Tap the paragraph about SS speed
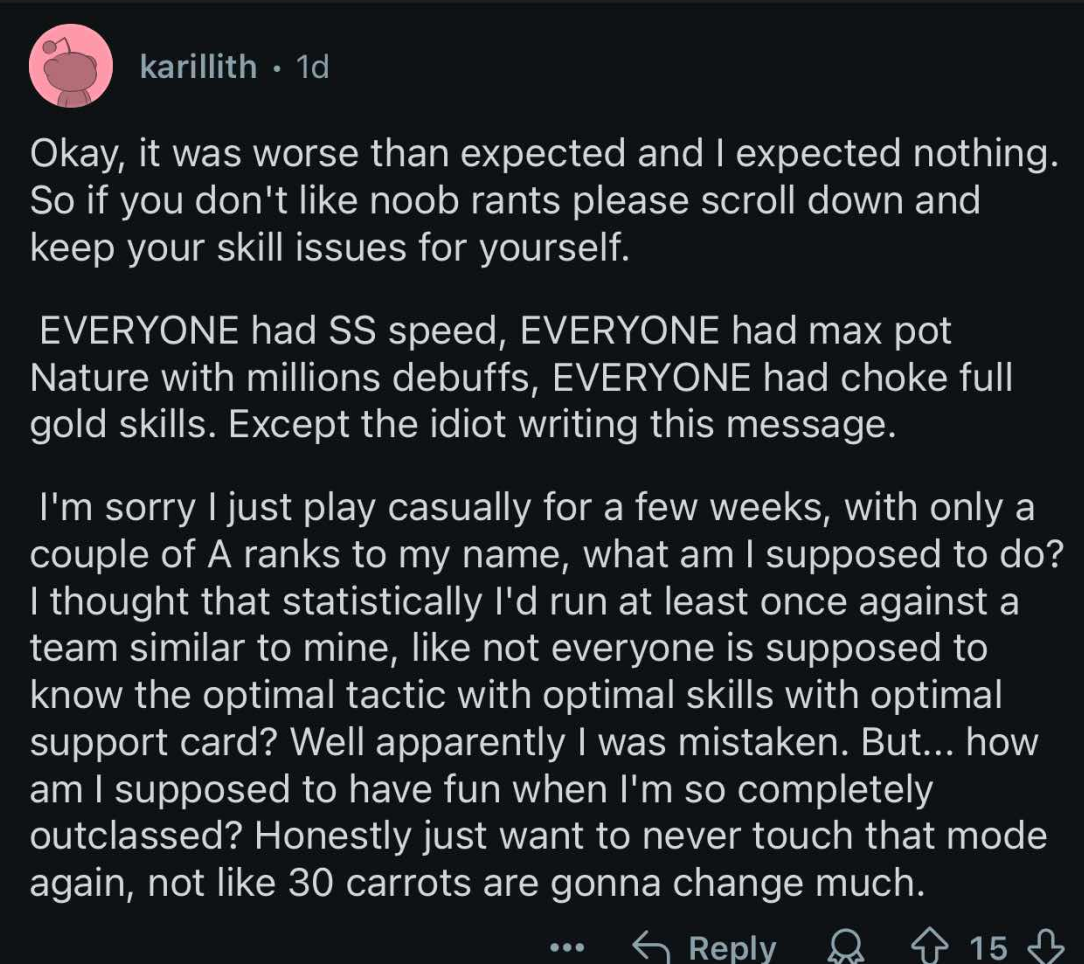 click(521, 377)
